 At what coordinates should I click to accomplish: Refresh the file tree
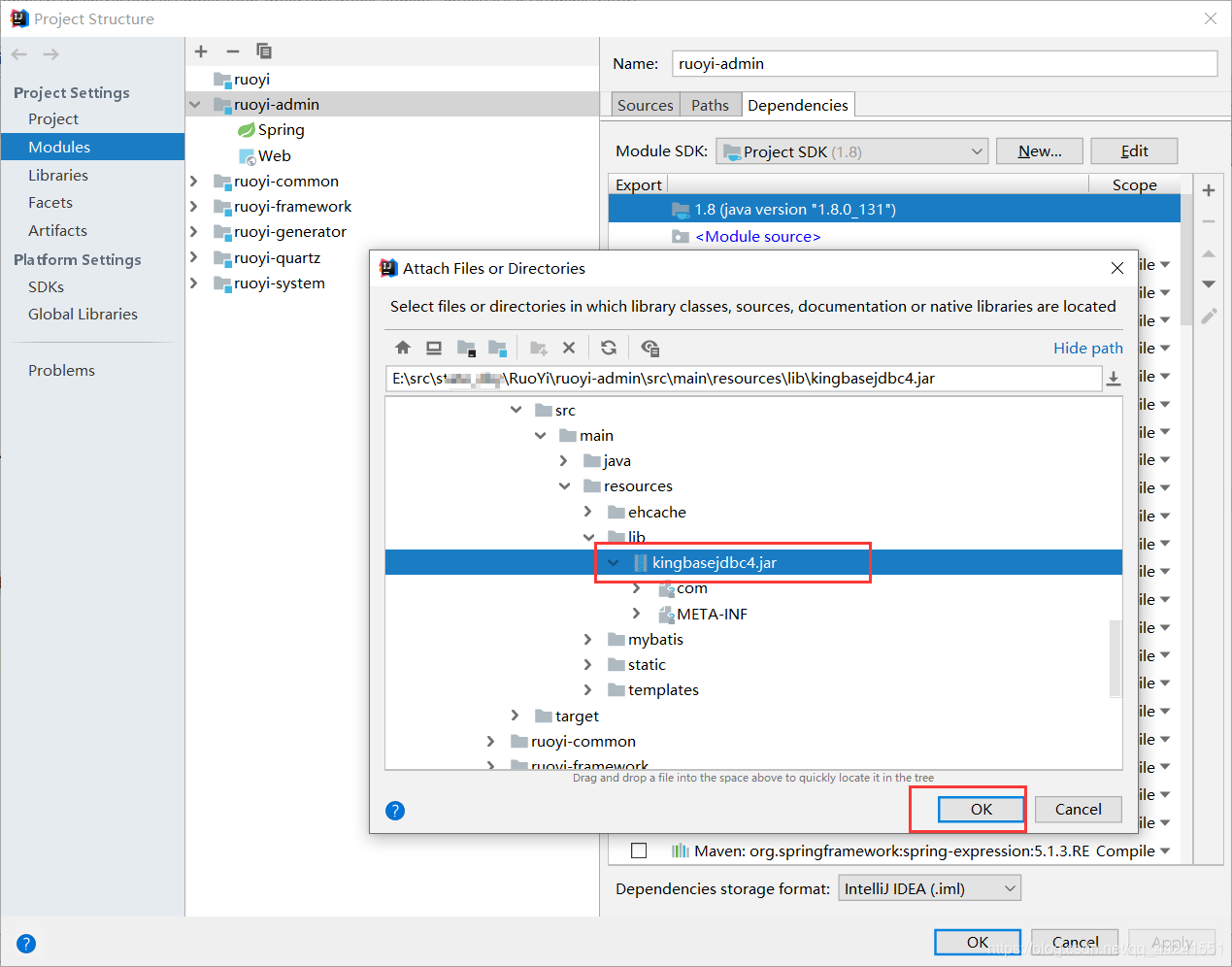[609, 348]
